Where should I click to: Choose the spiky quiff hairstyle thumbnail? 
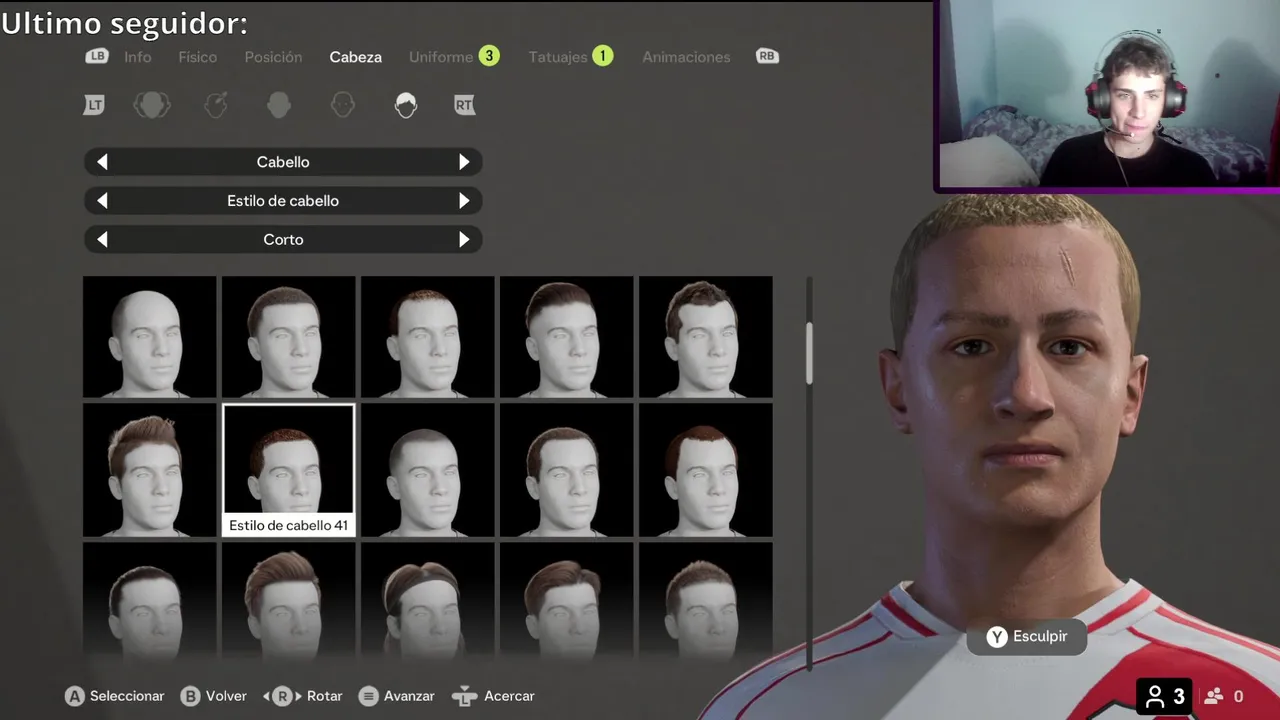coord(150,470)
